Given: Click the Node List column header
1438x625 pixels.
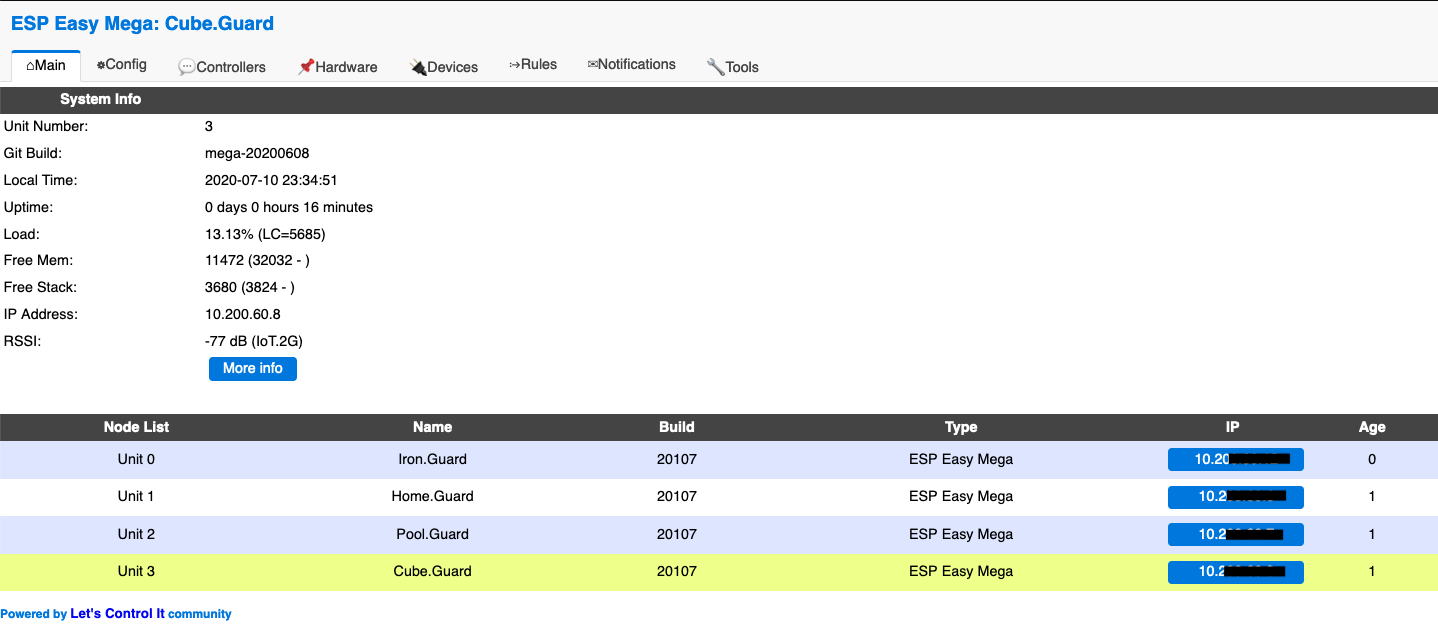Looking at the screenshot, I should tap(136, 427).
